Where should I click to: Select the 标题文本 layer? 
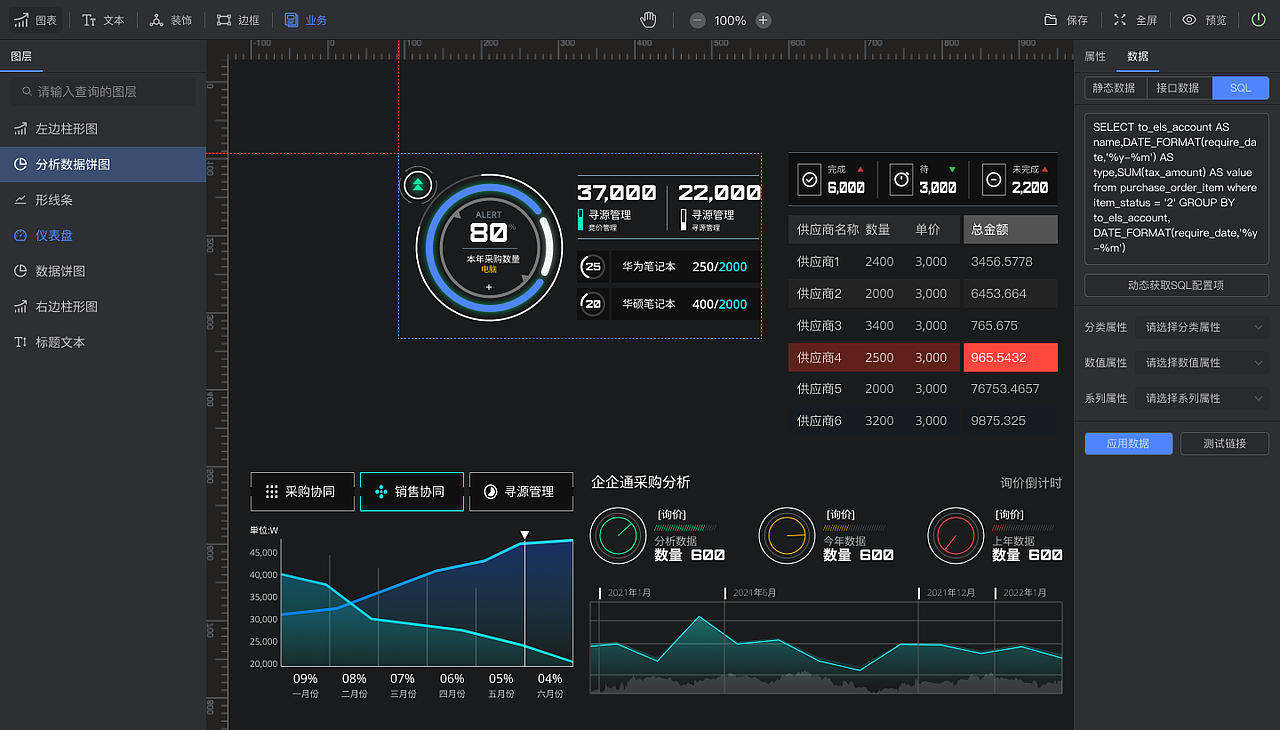103,342
